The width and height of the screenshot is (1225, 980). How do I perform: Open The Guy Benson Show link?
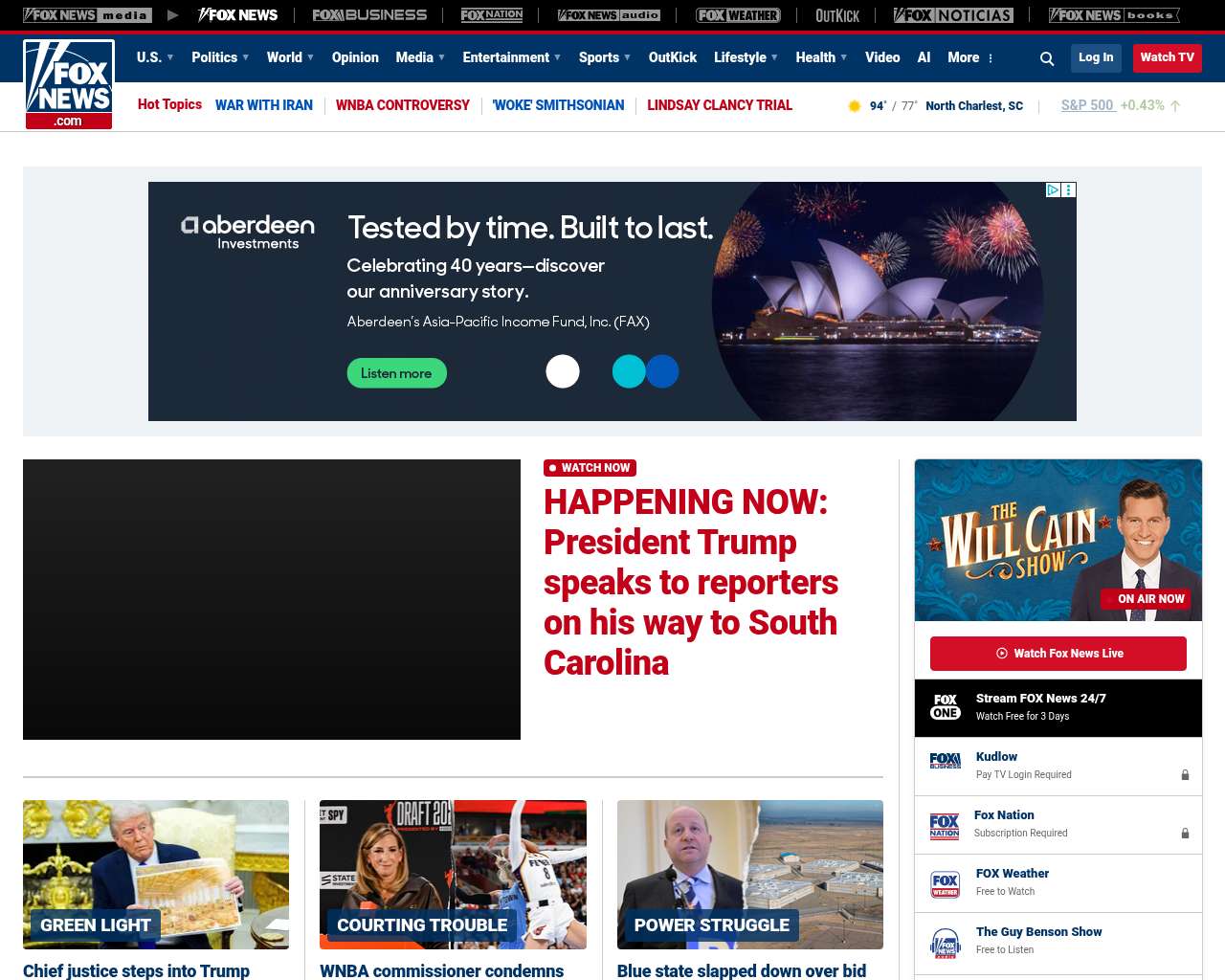pyautogui.click(x=1039, y=932)
